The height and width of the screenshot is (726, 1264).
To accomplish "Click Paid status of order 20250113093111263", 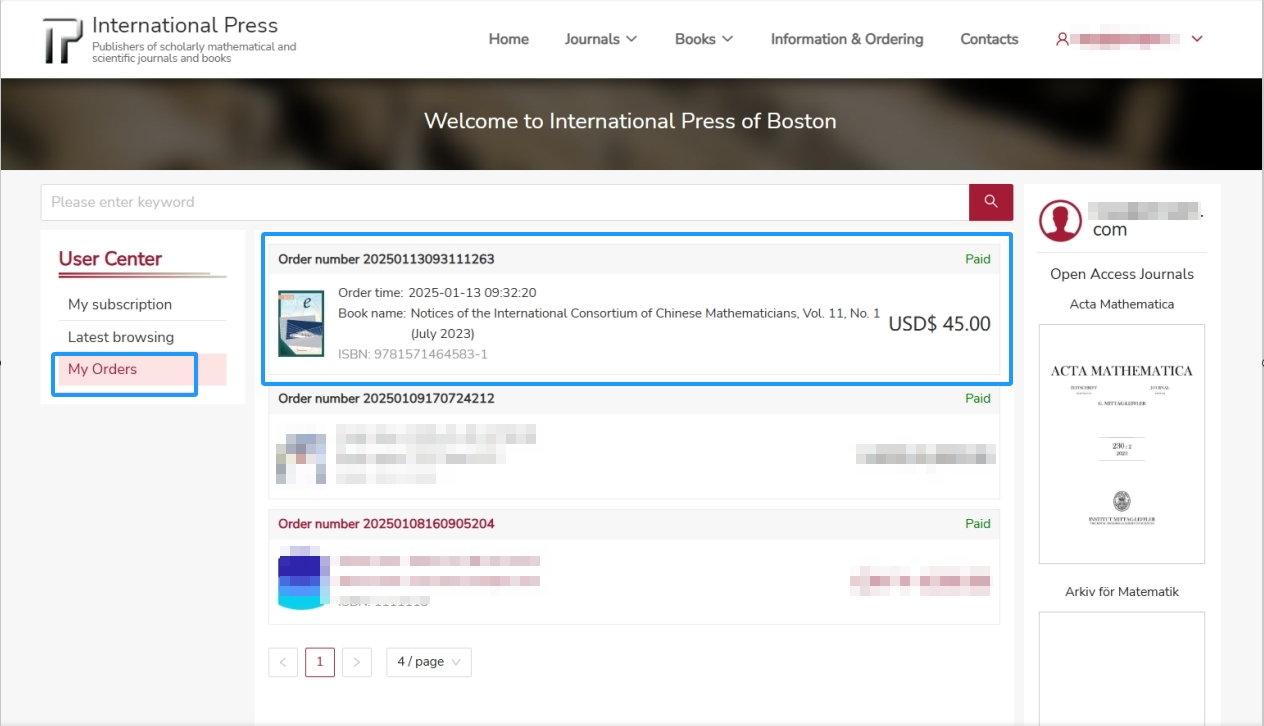I will 978,259.
